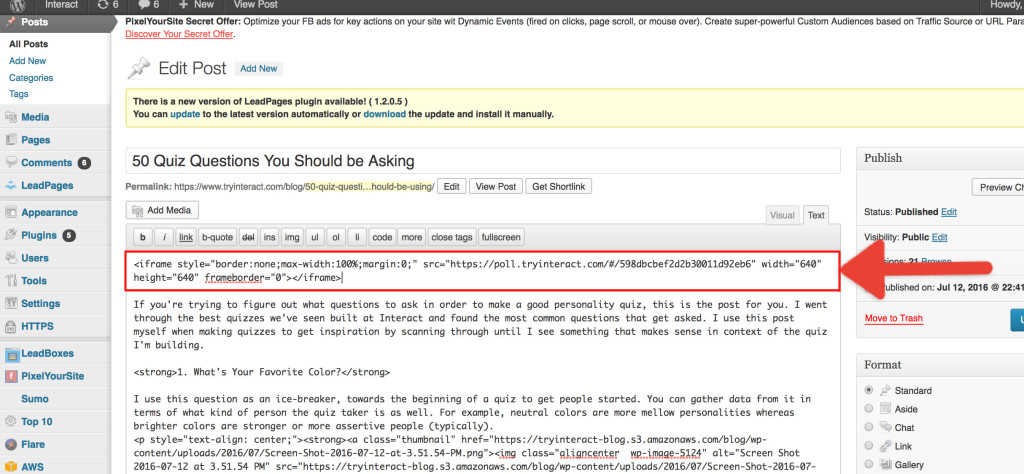Click the Get Shortlink button
Image resolution: width=1024 pixels, height=474 pixels.
coord(558,187)
